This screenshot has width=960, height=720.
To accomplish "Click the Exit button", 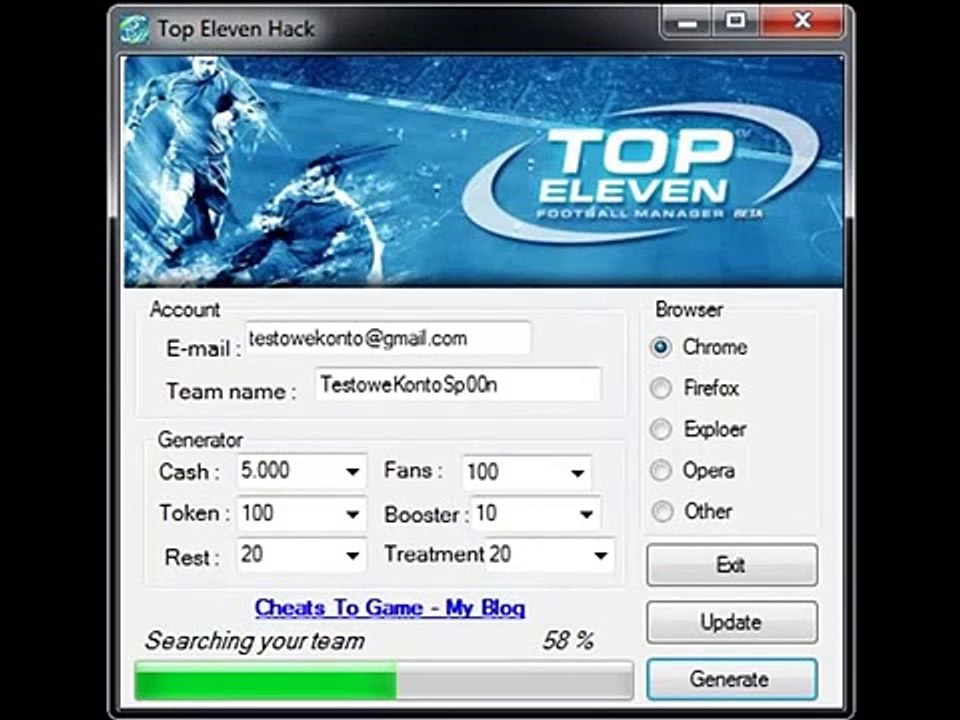I will click(x=732, y=564).
